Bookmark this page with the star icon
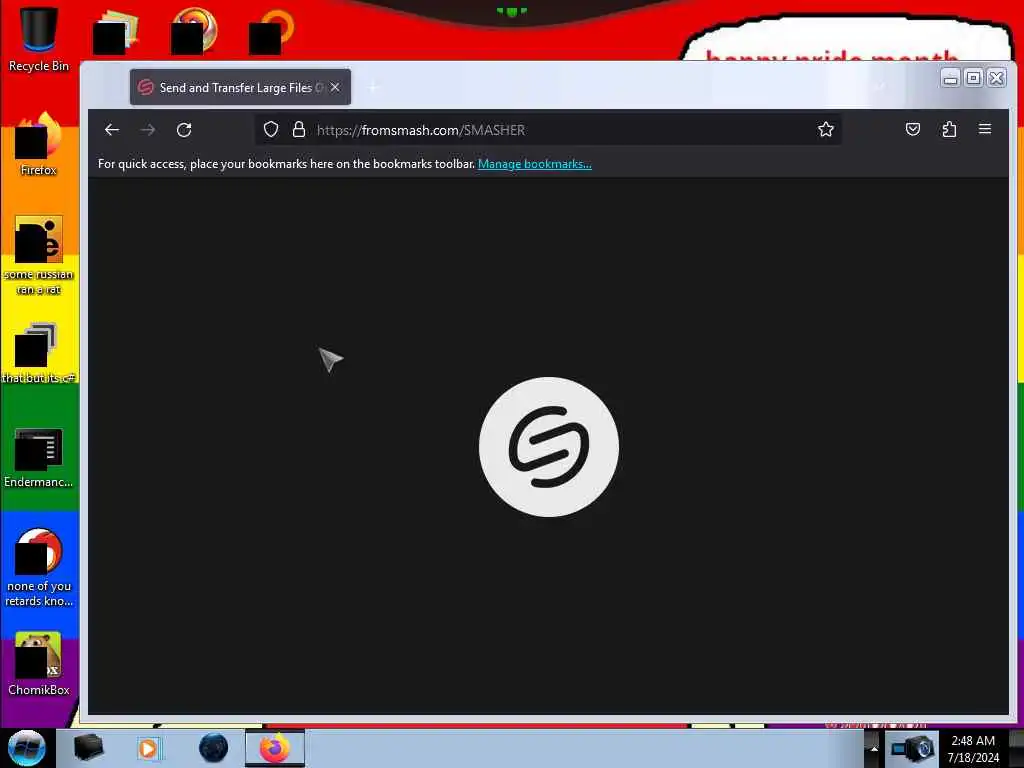 (826, 129)
